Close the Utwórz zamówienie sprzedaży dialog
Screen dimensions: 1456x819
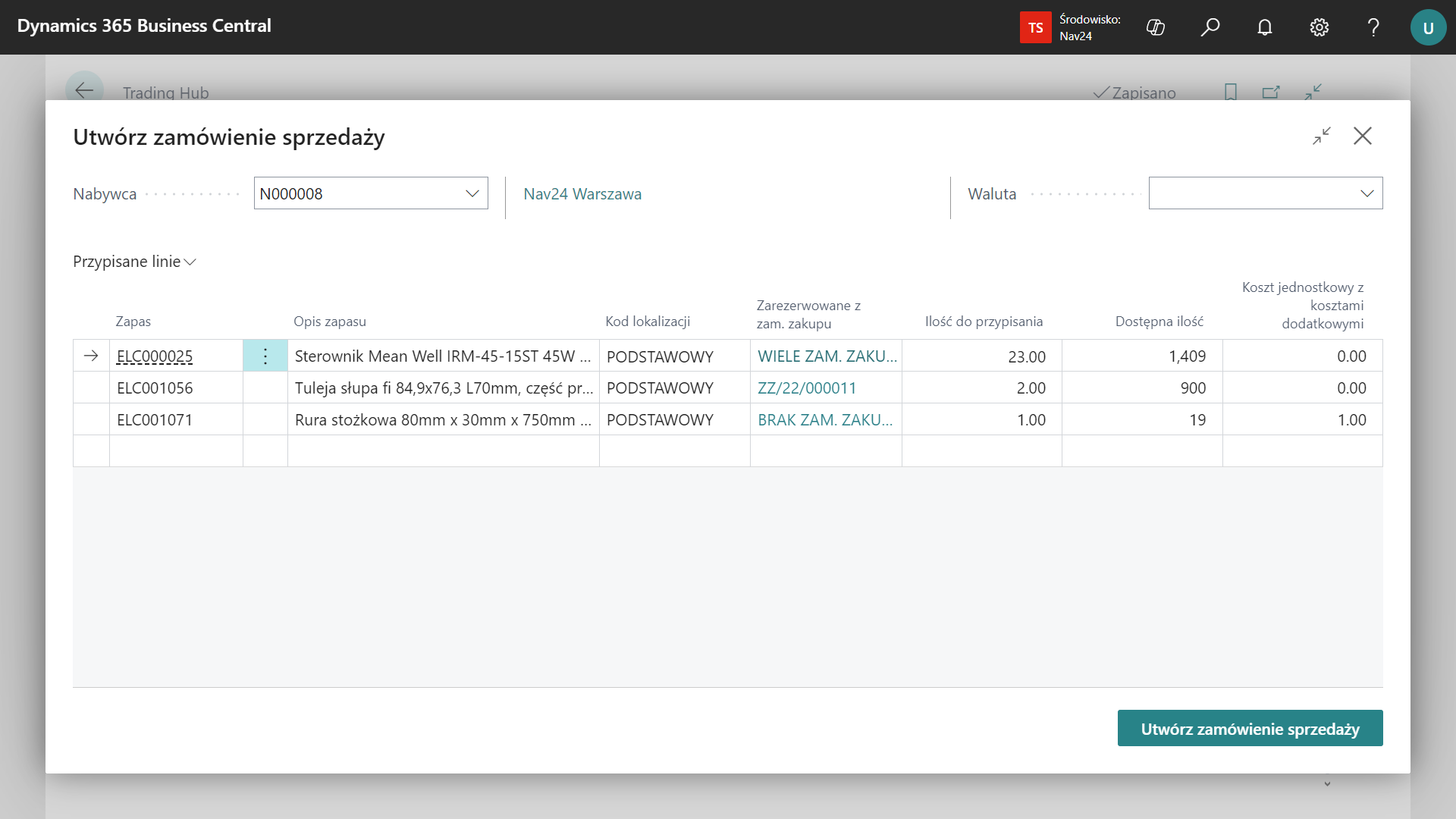click(1363, 136)
